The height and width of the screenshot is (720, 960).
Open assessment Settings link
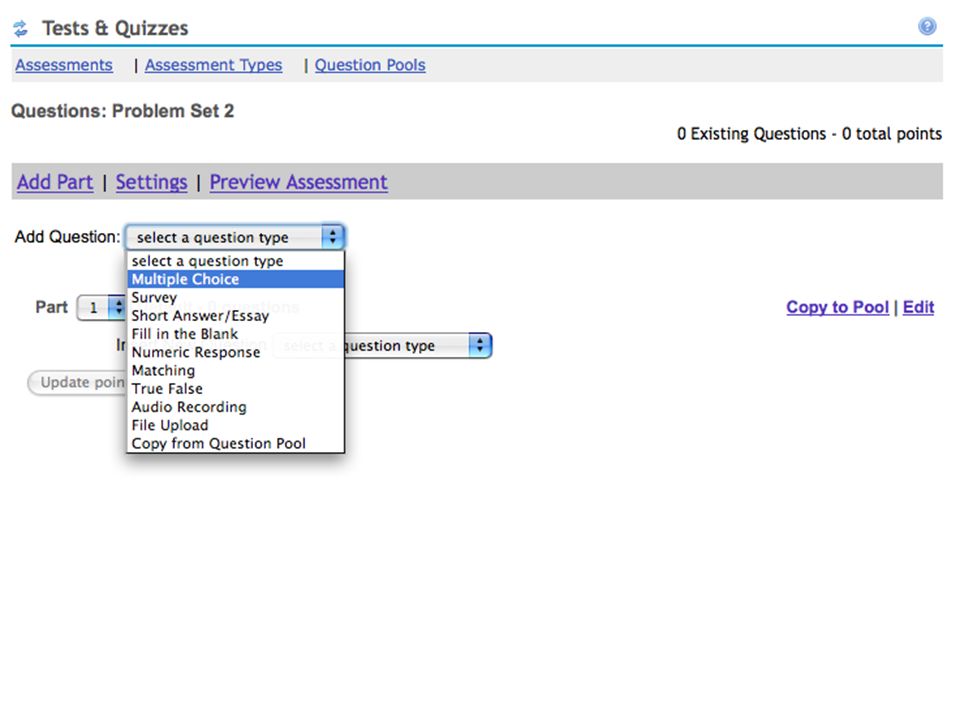(151, 182)
